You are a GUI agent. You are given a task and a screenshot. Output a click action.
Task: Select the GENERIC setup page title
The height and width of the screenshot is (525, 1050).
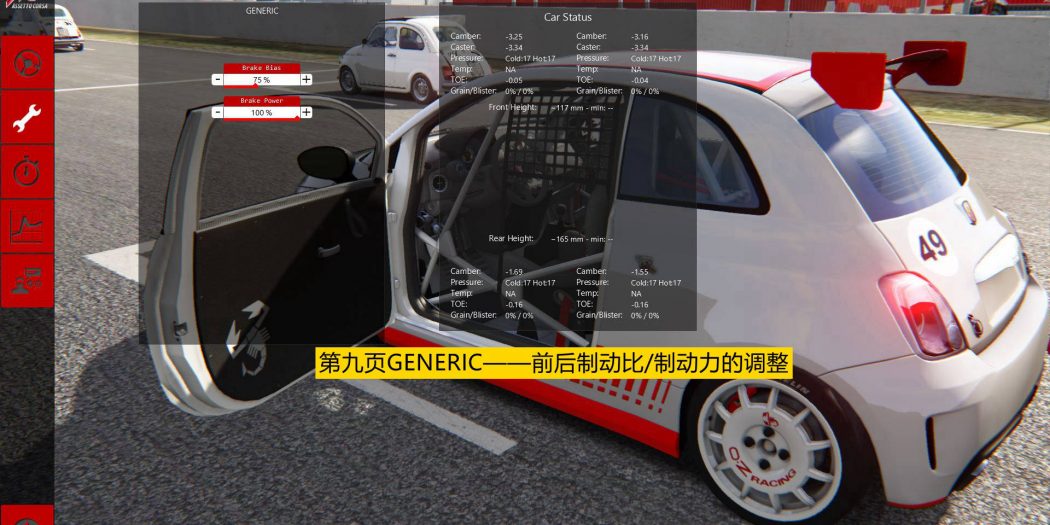click(262, 11)
